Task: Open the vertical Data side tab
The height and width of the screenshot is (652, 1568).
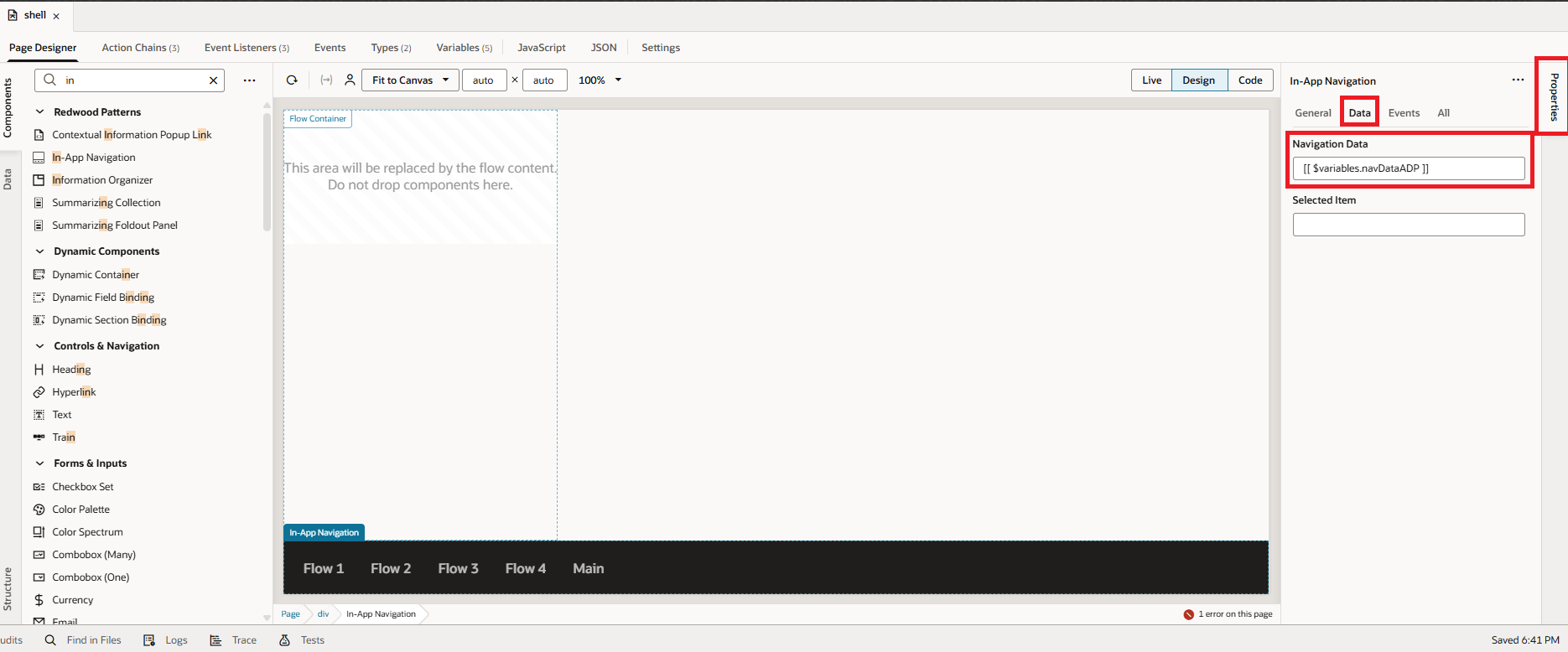Action: click(x=8, y=179)
